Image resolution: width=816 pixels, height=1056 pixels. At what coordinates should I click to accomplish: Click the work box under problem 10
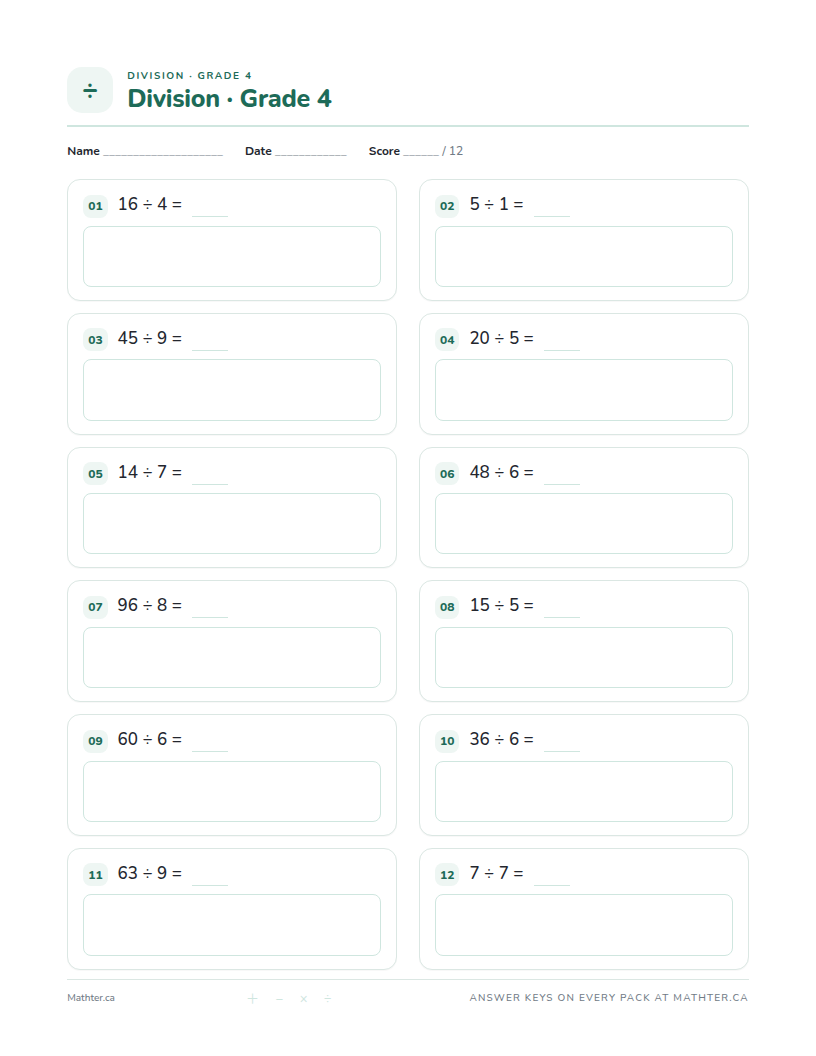click(x=584, y=791)
